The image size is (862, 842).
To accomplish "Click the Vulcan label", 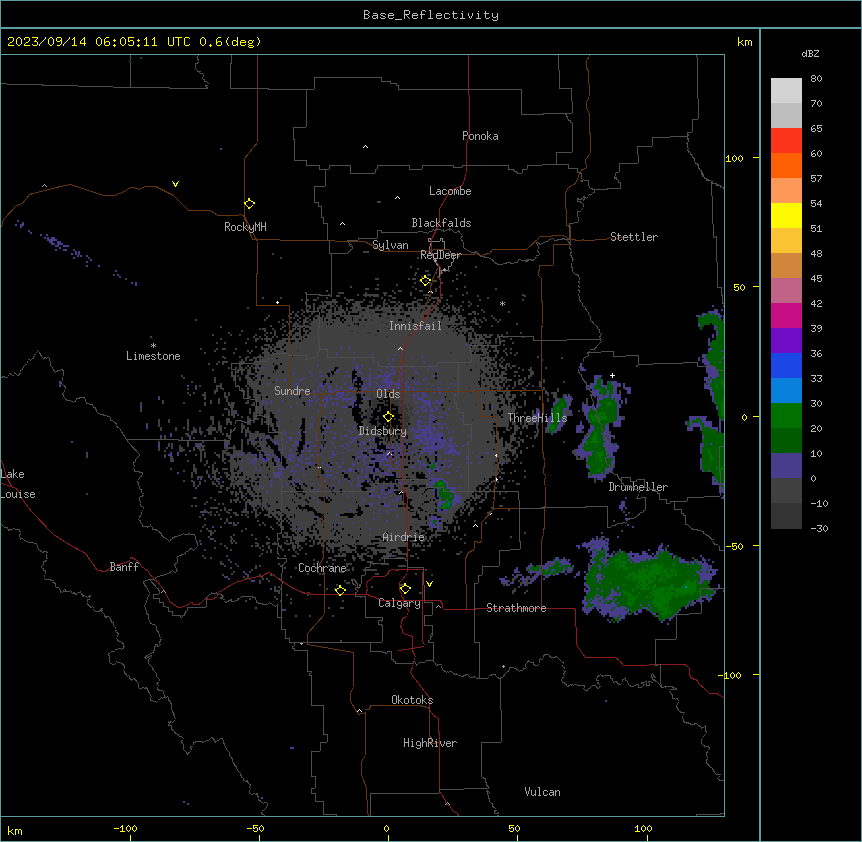I will 542,792.
